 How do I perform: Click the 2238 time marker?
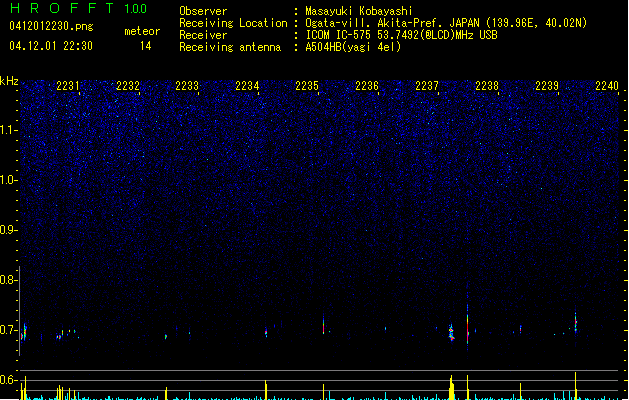487,86
